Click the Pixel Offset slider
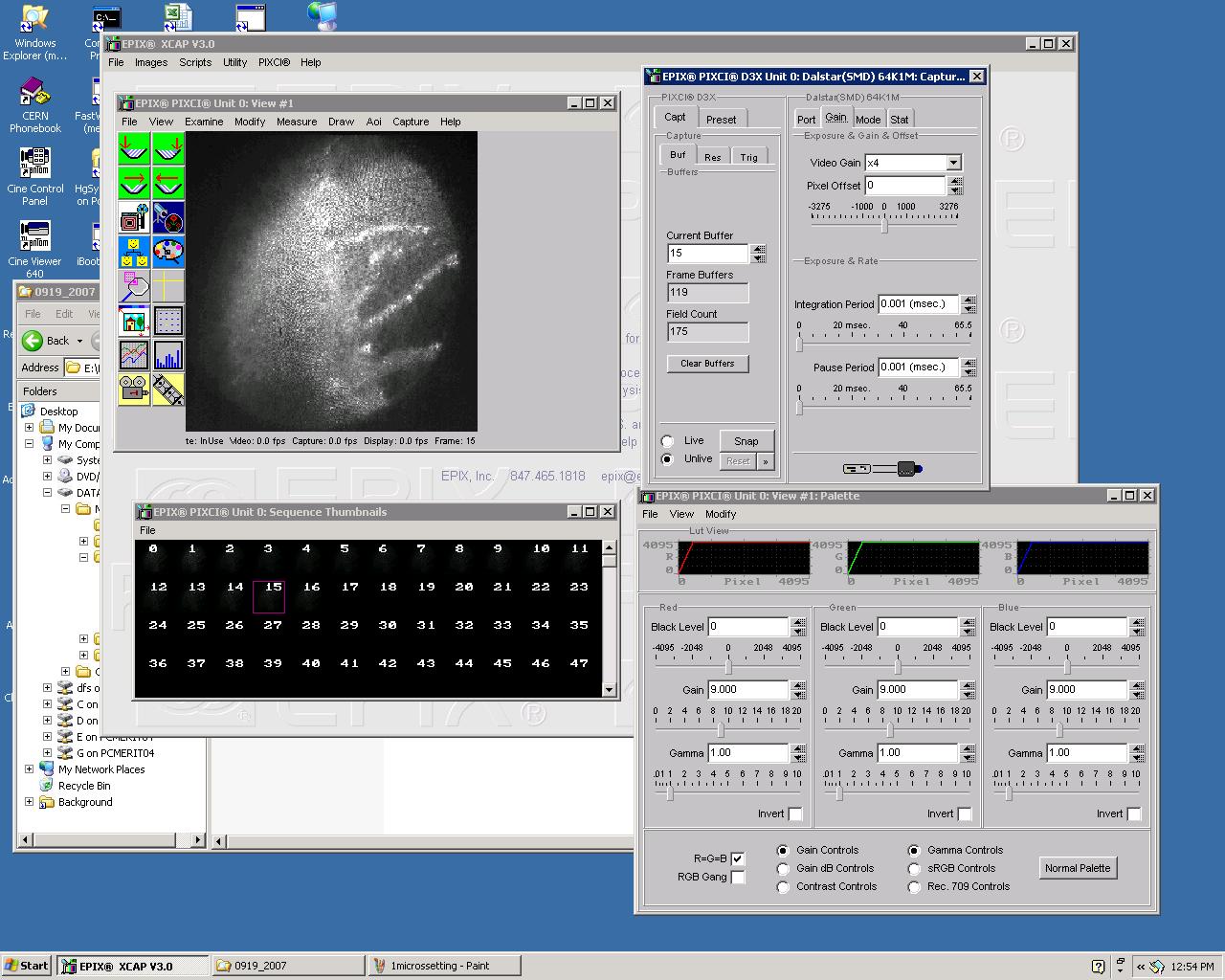 click(x=884, y=226)
